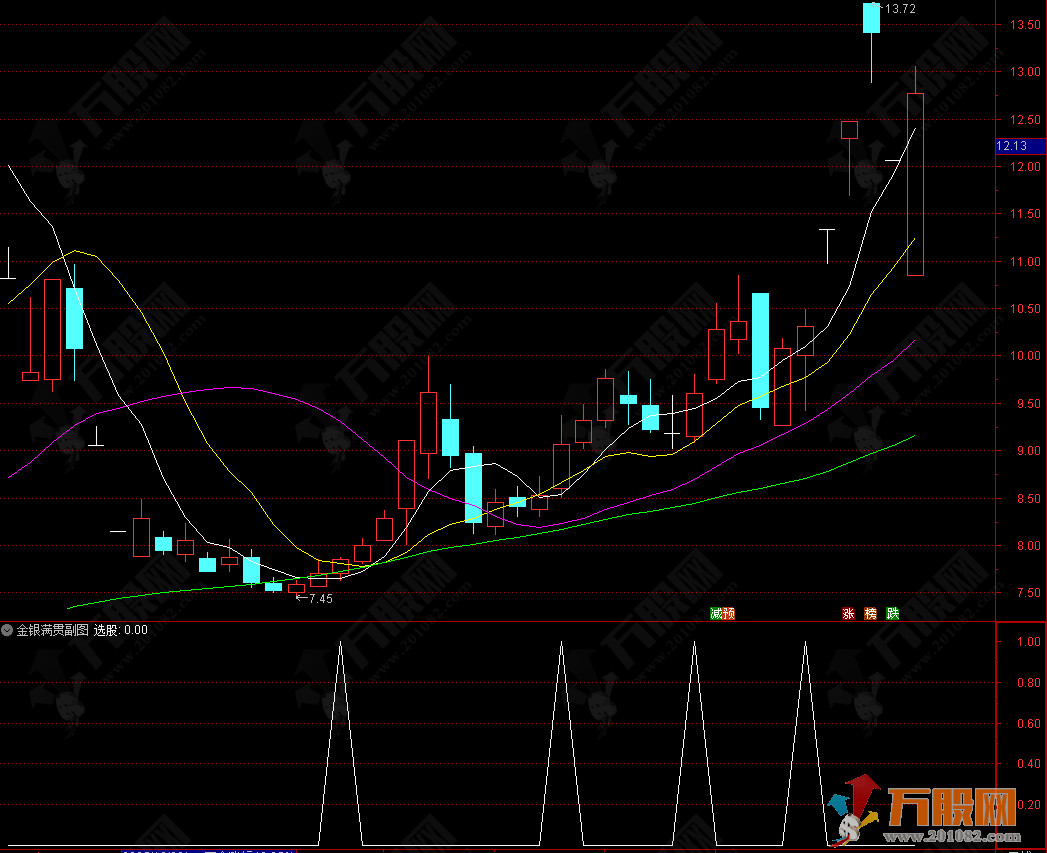Click the 7.45 low price marker
The width and height of the screenshot is (1047, 853).
point(320,598)
